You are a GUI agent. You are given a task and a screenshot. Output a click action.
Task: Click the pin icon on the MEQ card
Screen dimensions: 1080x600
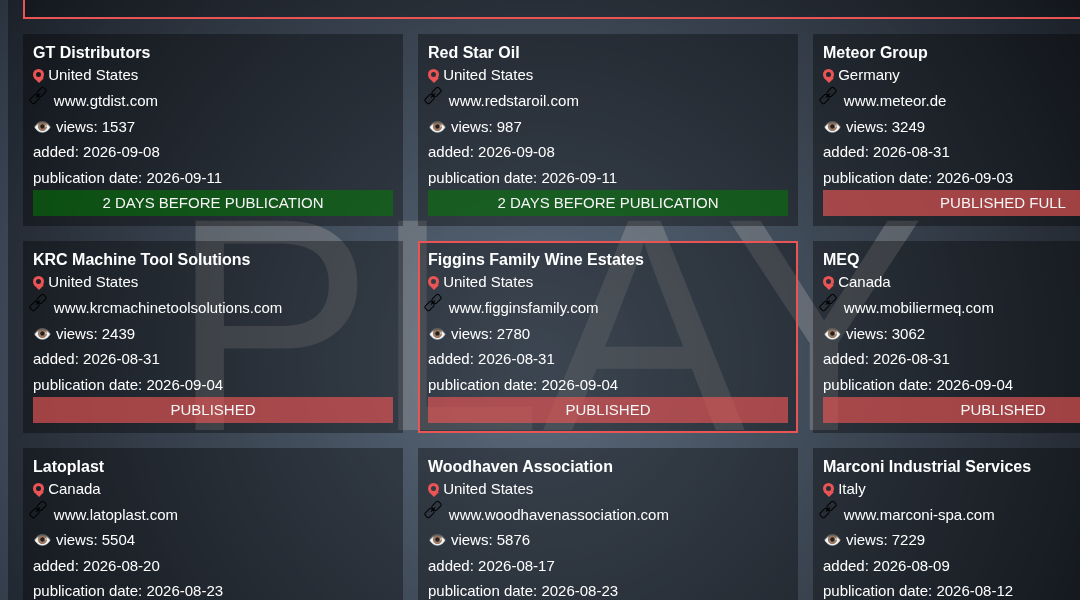(829, 282)
